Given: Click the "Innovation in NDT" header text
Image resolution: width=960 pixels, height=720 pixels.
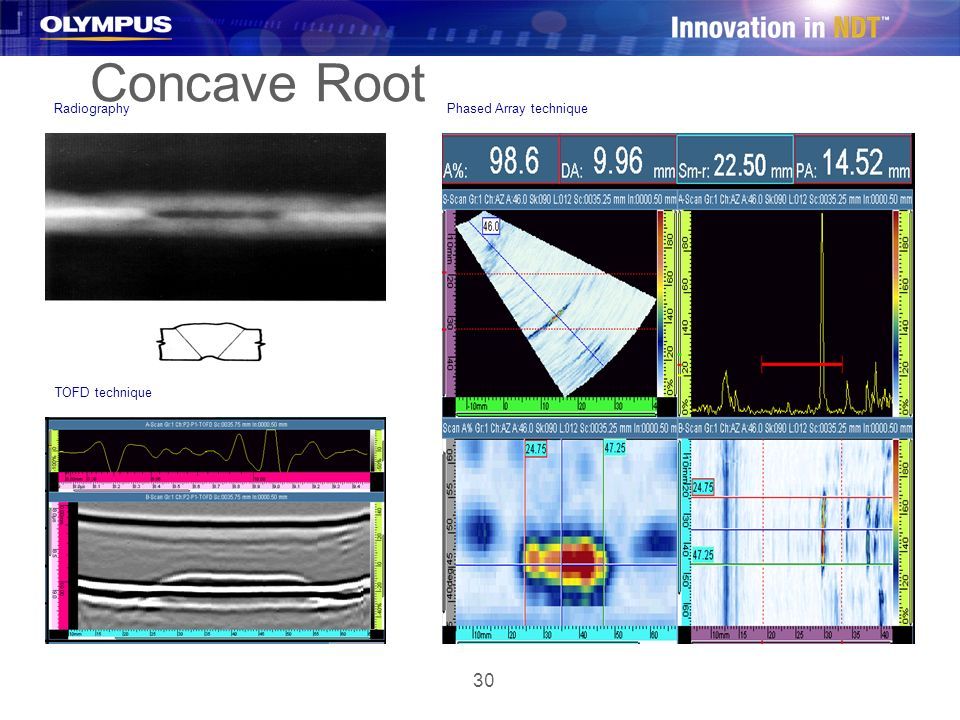Looking at the screenshot, I should 779,28.
